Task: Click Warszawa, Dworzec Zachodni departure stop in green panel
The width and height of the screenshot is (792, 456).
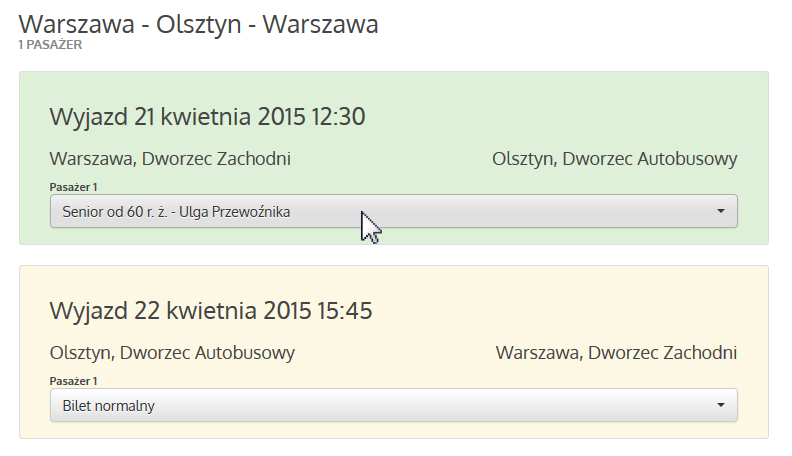Action: coord(170,159)
